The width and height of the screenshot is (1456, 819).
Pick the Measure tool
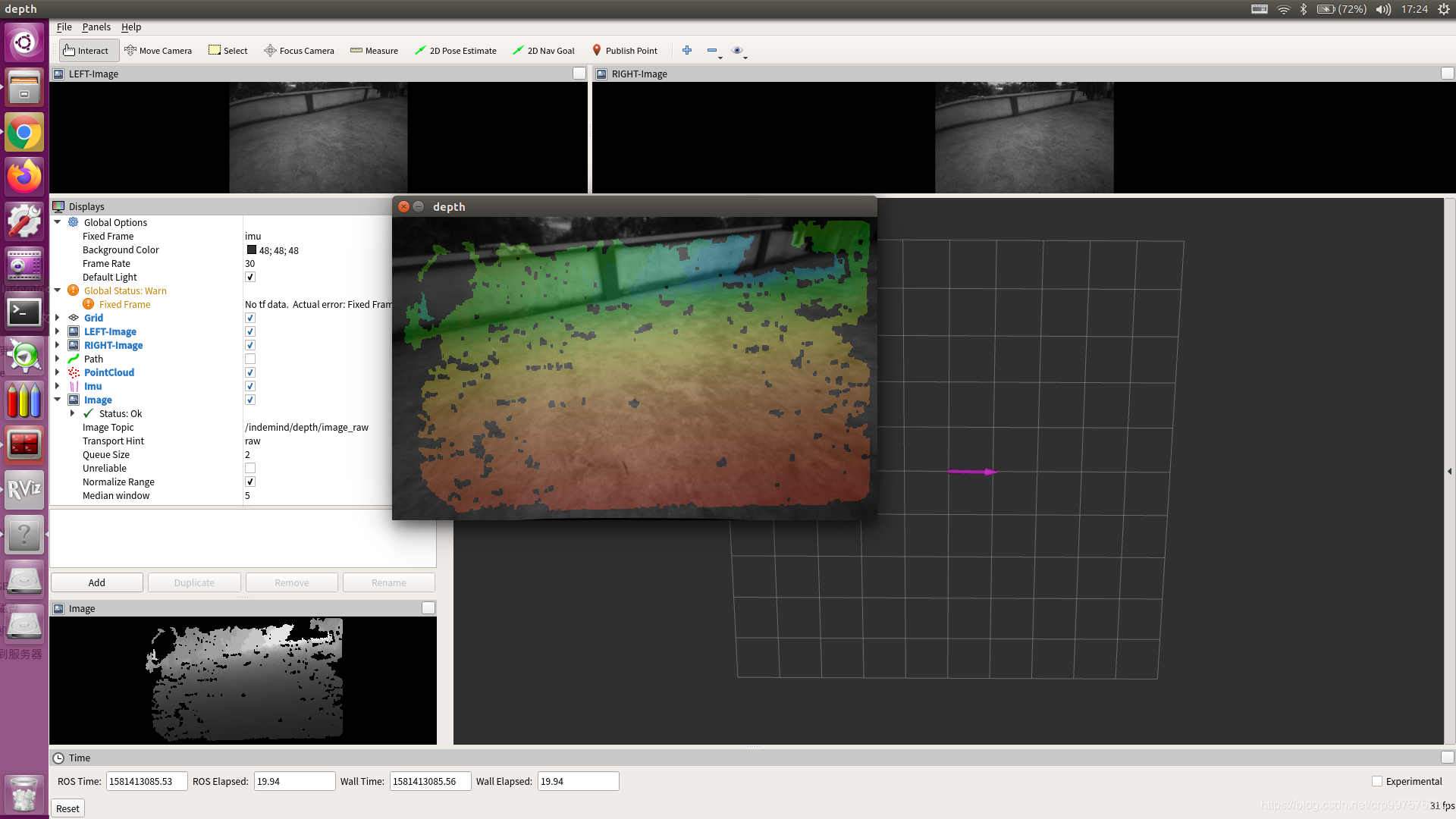(x=374, y=51)
